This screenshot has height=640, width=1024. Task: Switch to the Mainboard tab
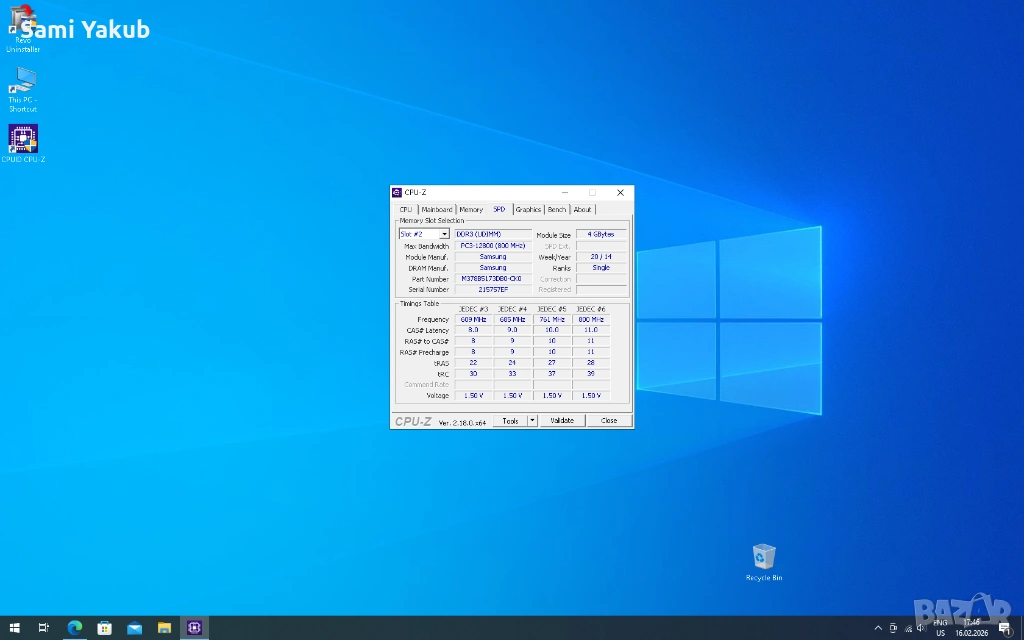pyautogui.click(x=436, y=210)
